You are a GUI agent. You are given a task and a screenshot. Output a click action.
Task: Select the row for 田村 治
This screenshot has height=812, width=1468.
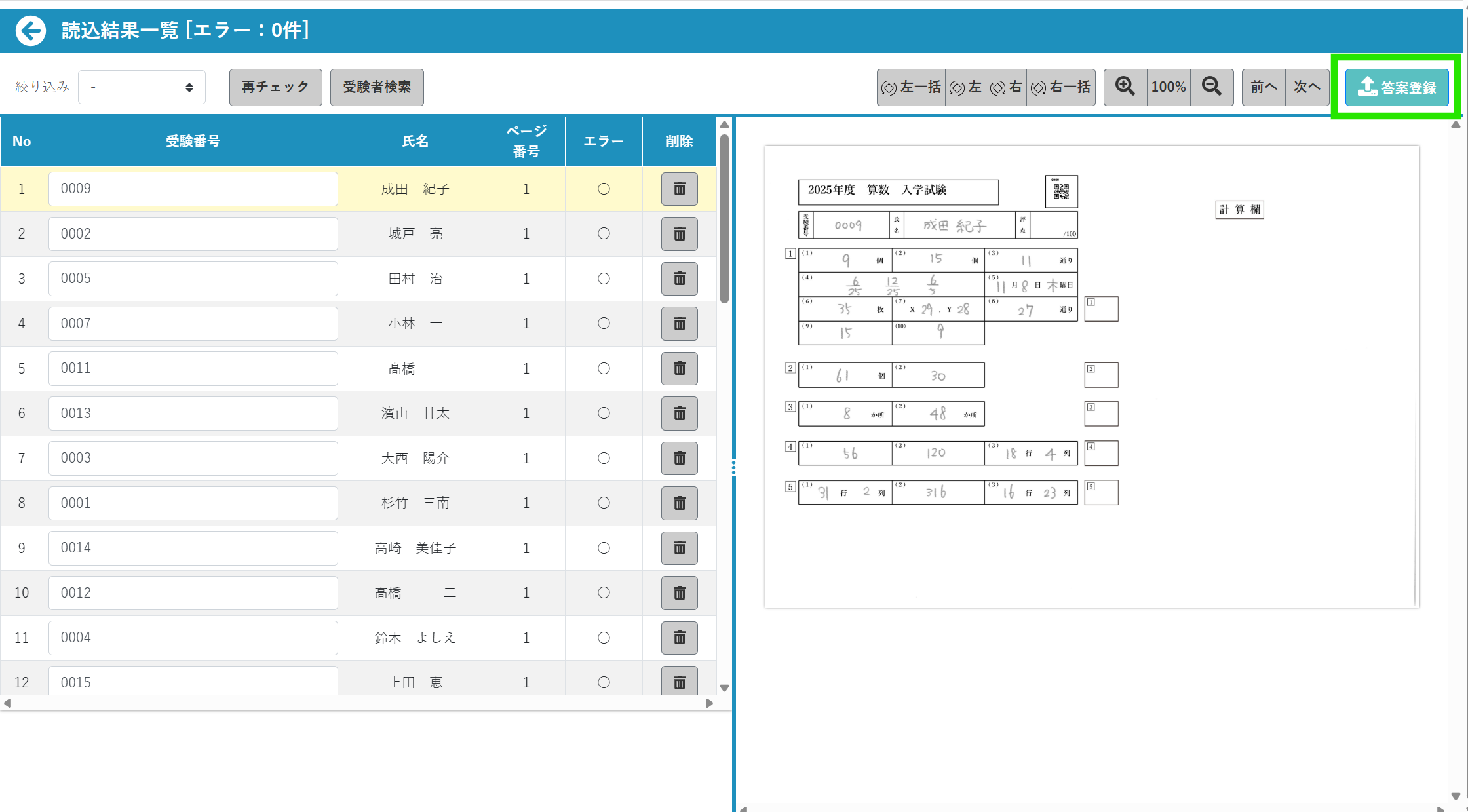(415, 279)
